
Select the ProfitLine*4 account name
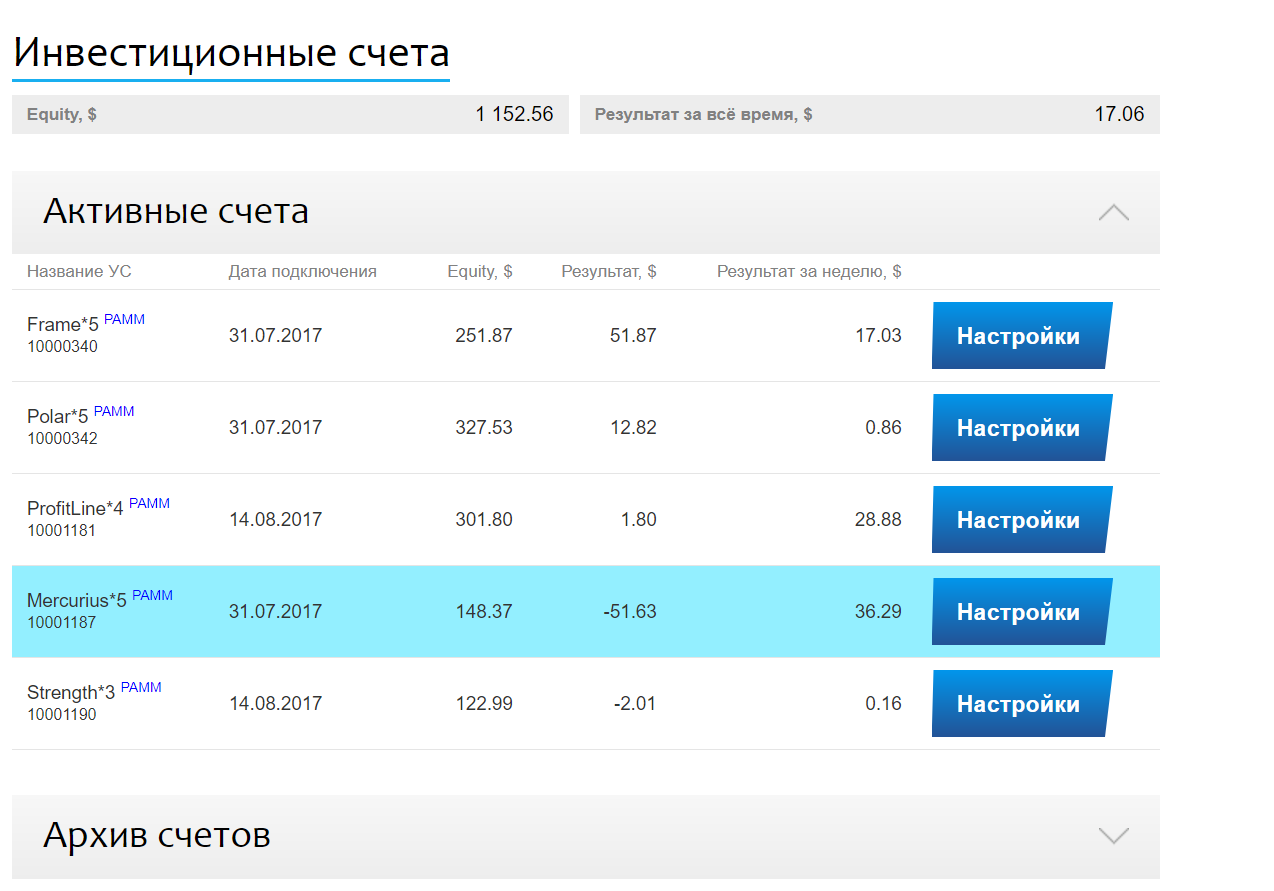click(75, 509)
